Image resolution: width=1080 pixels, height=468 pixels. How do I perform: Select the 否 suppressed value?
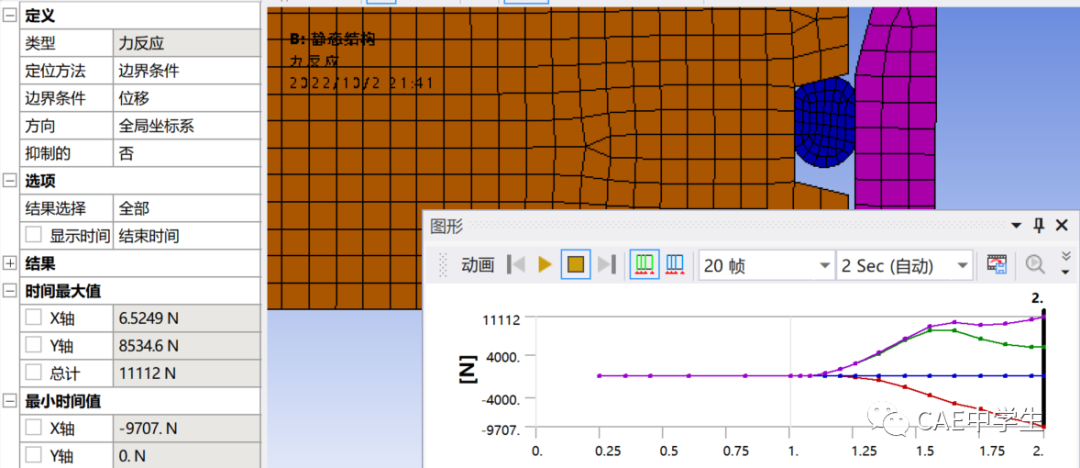[x=186, y=154]
